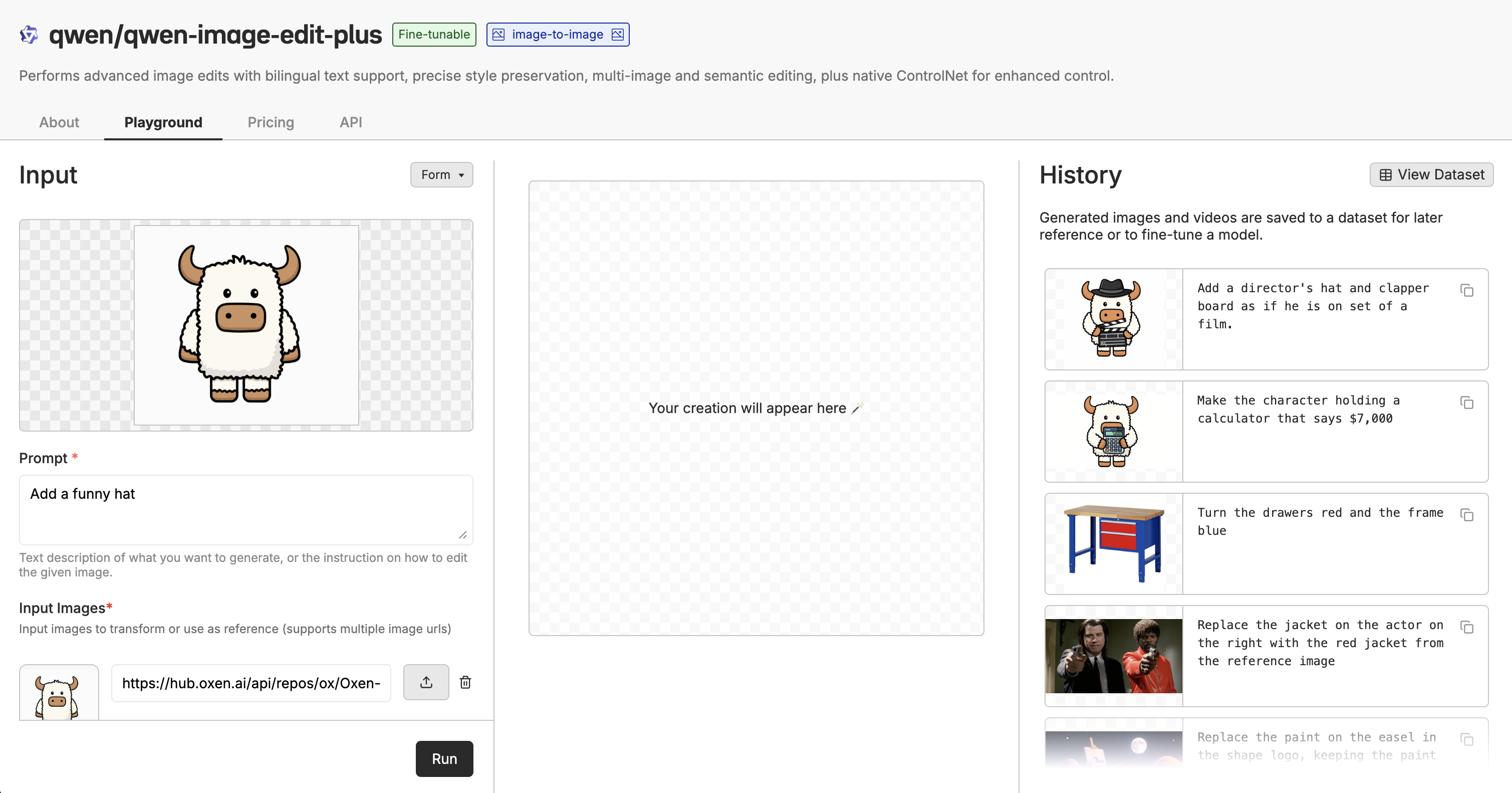Click the Fine-tunable badge
Viewport: 1512px width, 793px height.
[x=434, y=34]
